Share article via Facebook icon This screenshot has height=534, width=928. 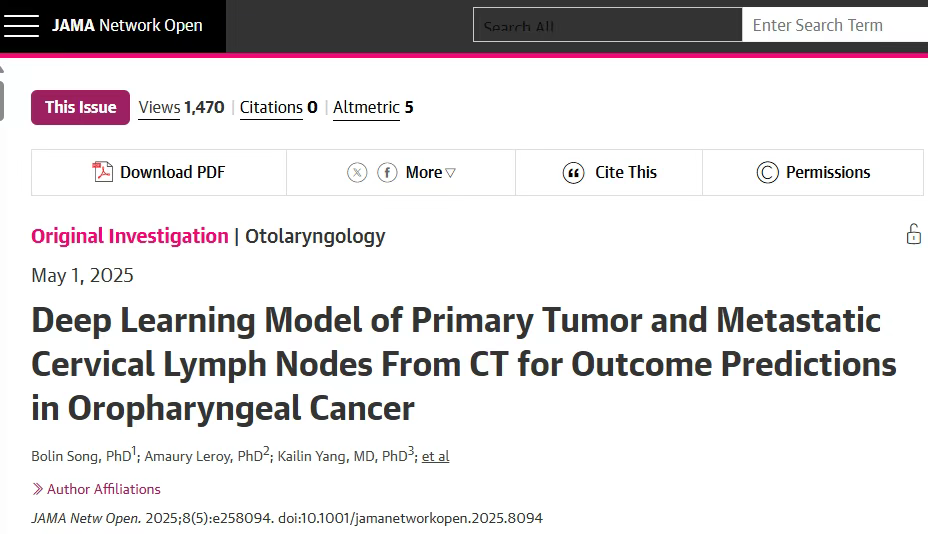387,172
